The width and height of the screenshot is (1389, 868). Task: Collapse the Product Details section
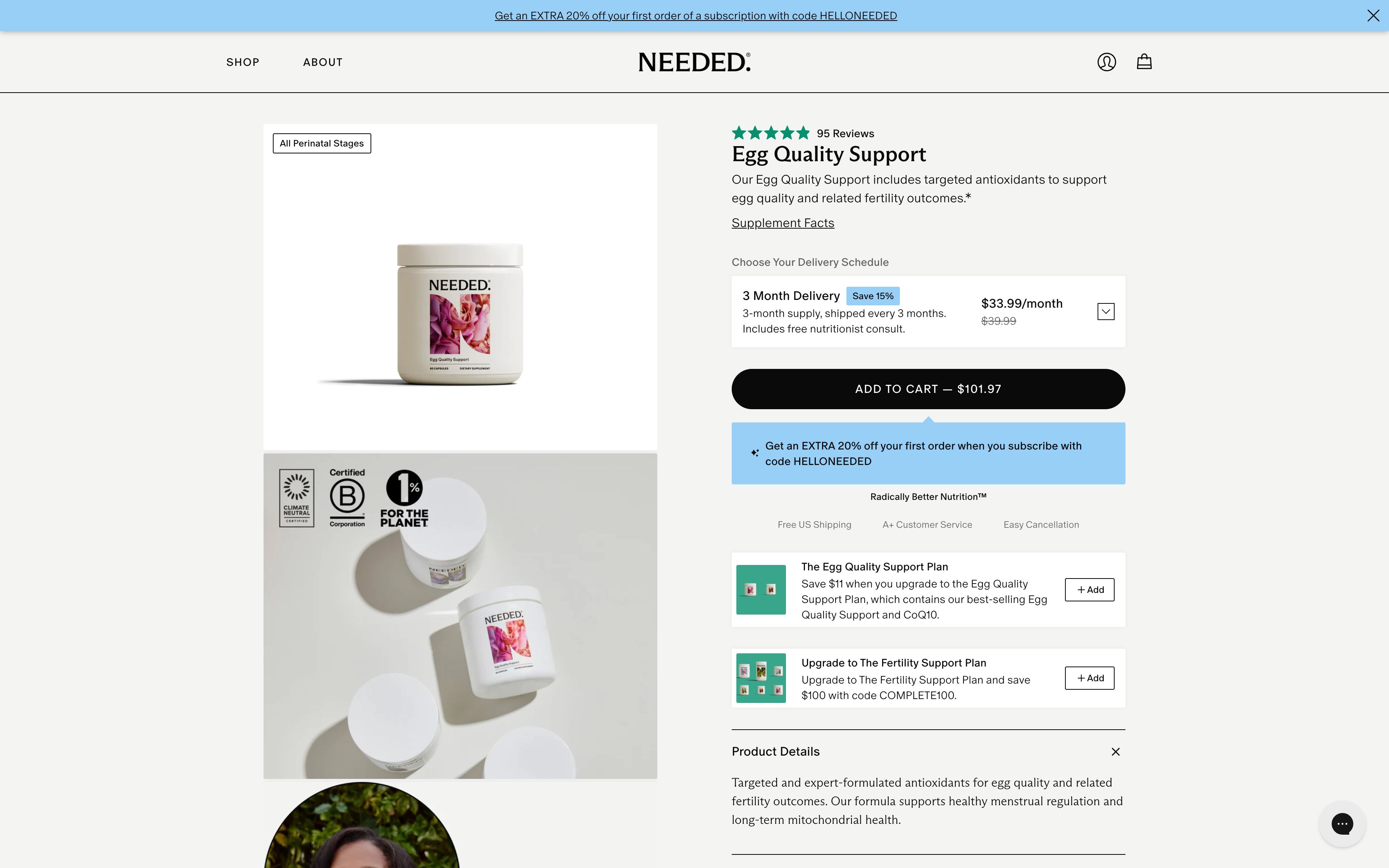point(1115,751)
